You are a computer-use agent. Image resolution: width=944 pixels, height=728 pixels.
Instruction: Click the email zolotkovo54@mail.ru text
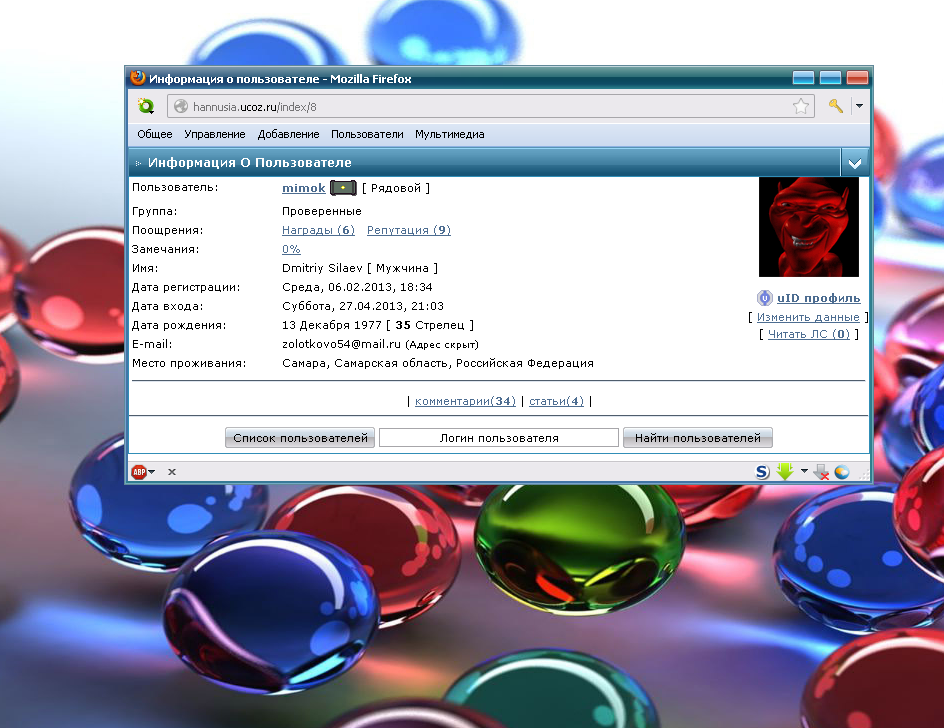tap(341, 344)
